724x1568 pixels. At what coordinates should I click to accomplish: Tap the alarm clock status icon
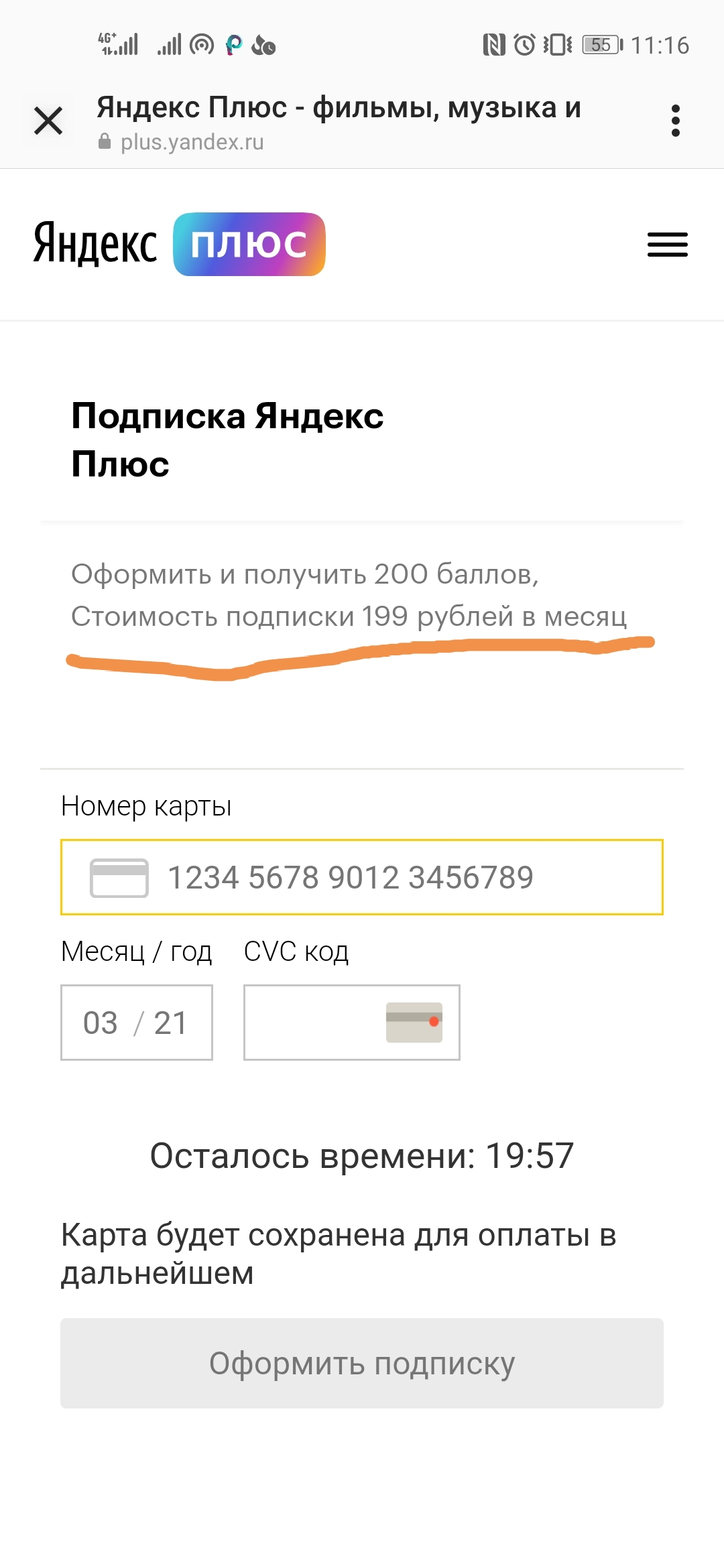[x=525, y=45]
